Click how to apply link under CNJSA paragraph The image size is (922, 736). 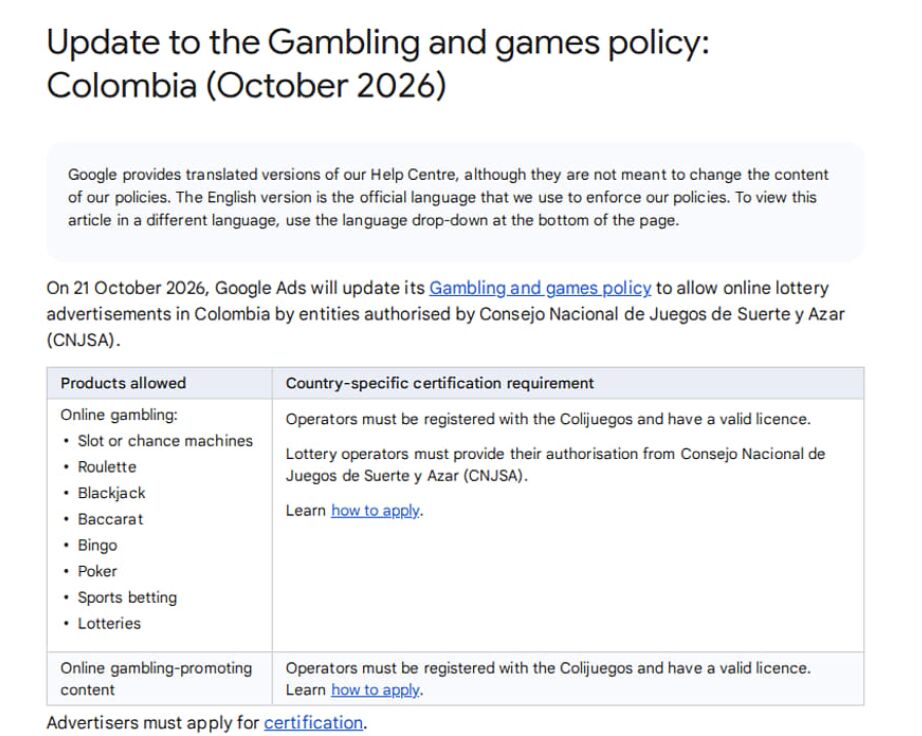point(375,510)
